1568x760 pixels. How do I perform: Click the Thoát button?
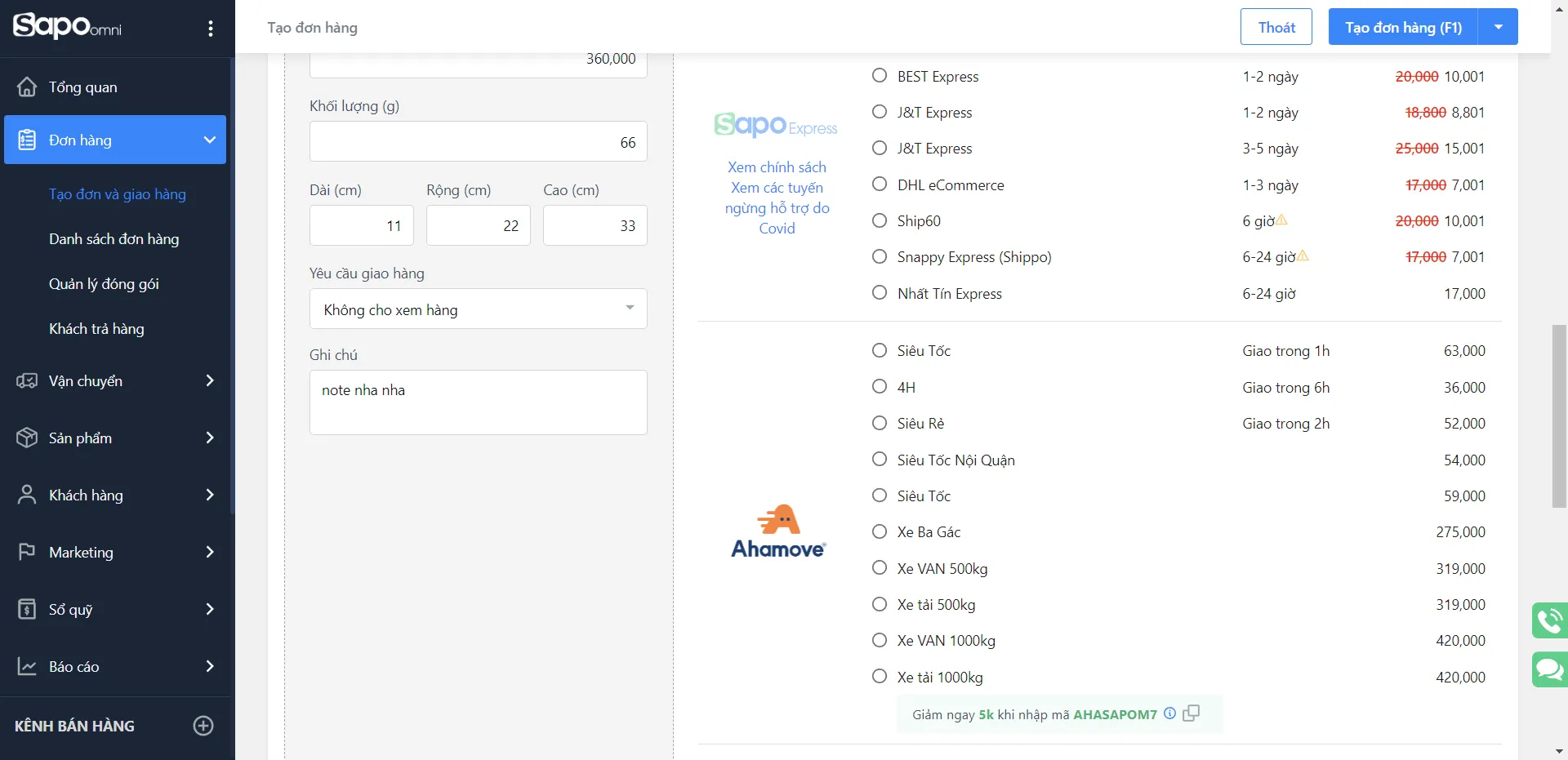tap(1276, 27)
